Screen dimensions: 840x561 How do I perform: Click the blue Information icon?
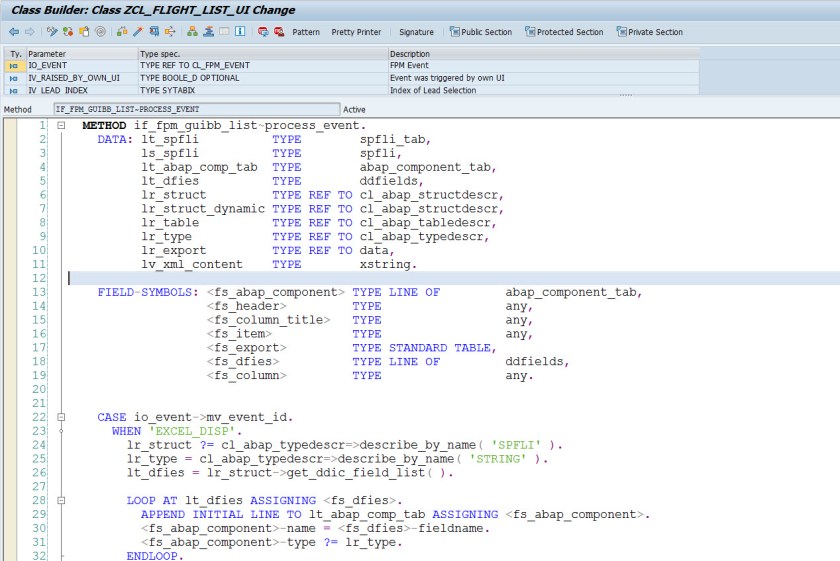coord(241,32)
